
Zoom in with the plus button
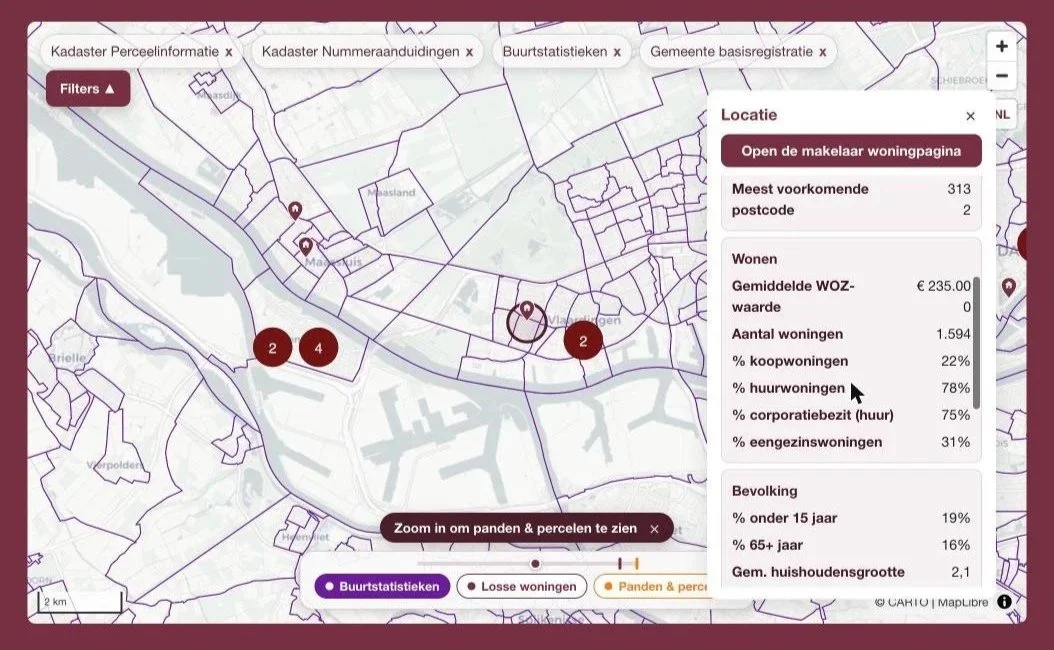pos(1002,46)
